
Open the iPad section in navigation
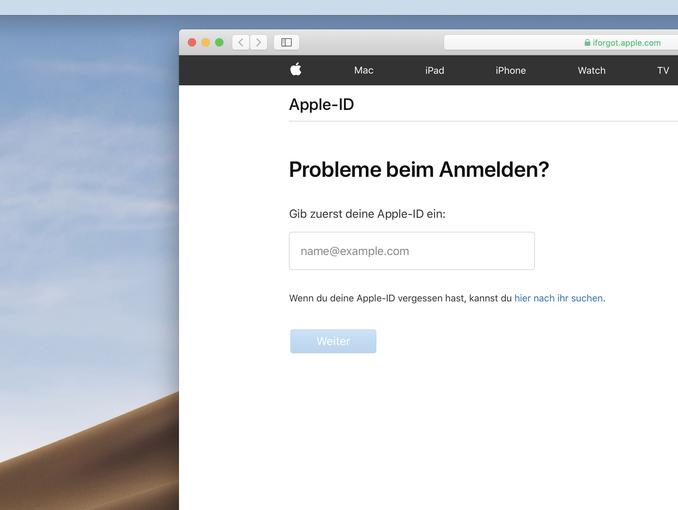click(x=435, y=71)
